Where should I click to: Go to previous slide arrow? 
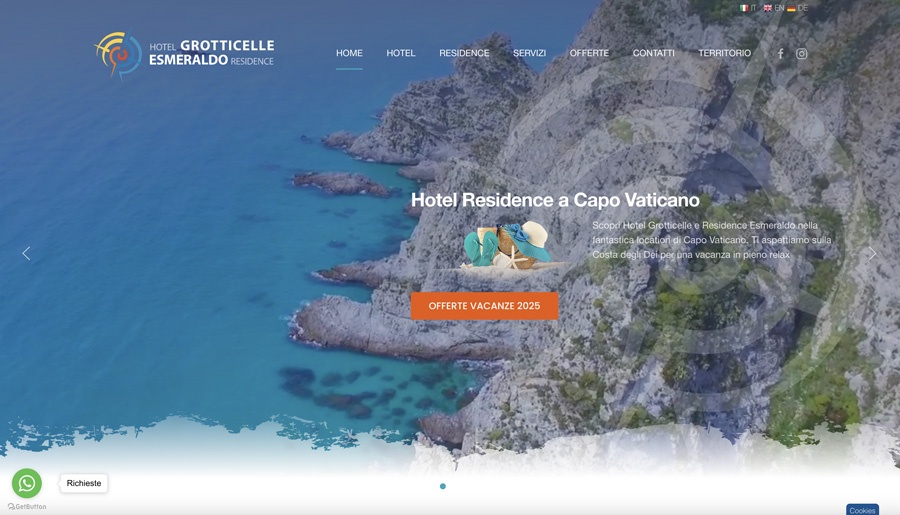tap(26, 253)
